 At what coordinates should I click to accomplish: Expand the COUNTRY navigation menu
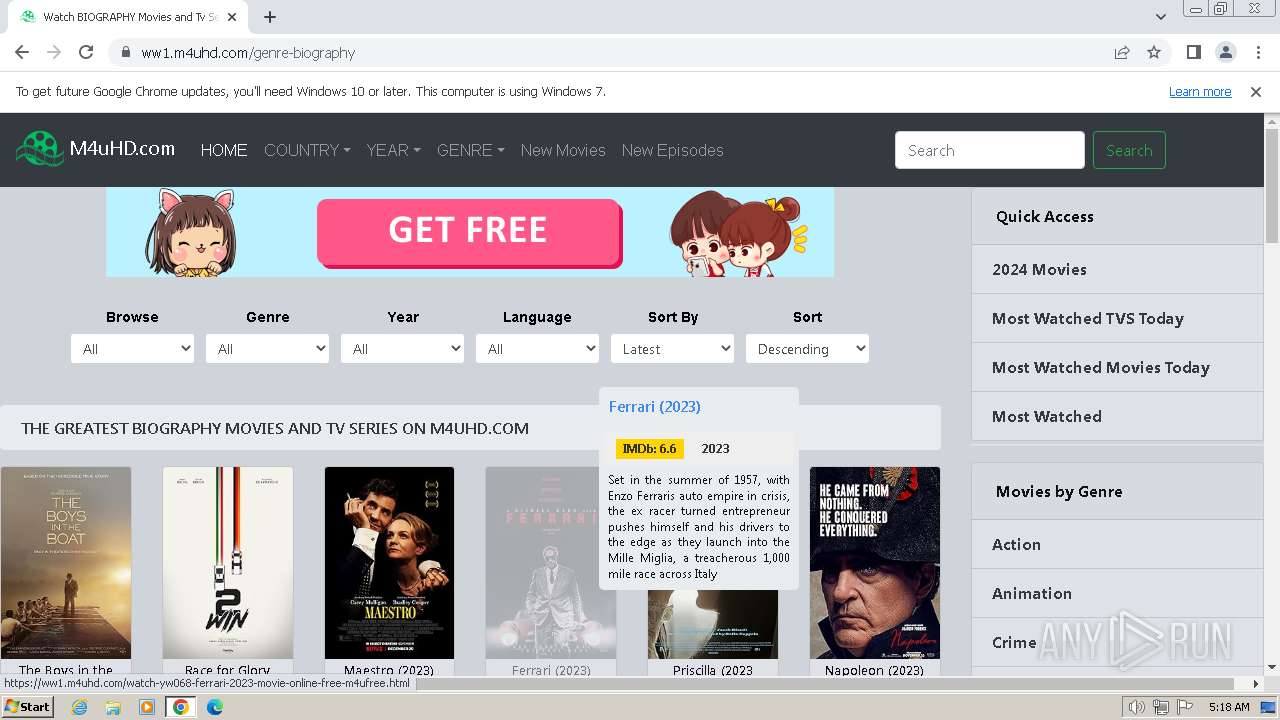307,150
